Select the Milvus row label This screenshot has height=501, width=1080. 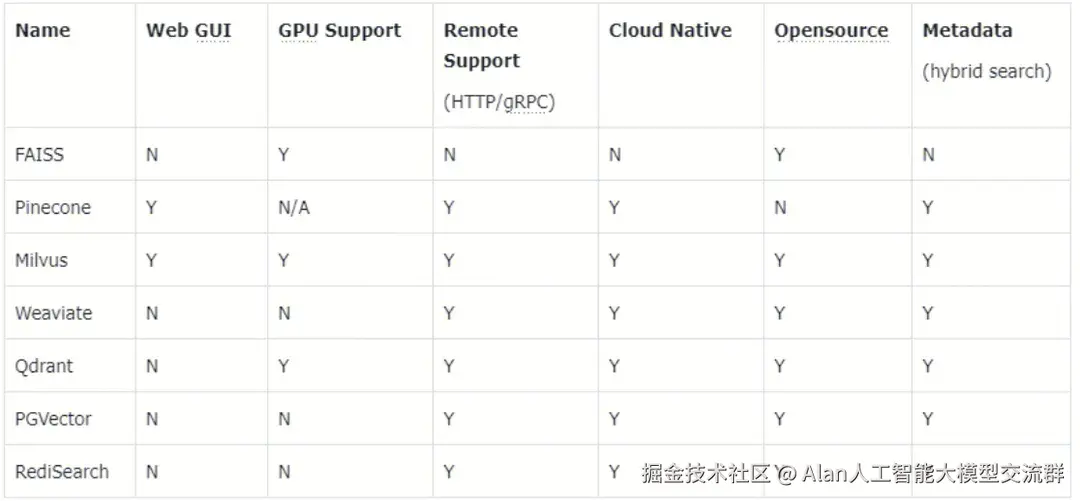coord(42,260)
